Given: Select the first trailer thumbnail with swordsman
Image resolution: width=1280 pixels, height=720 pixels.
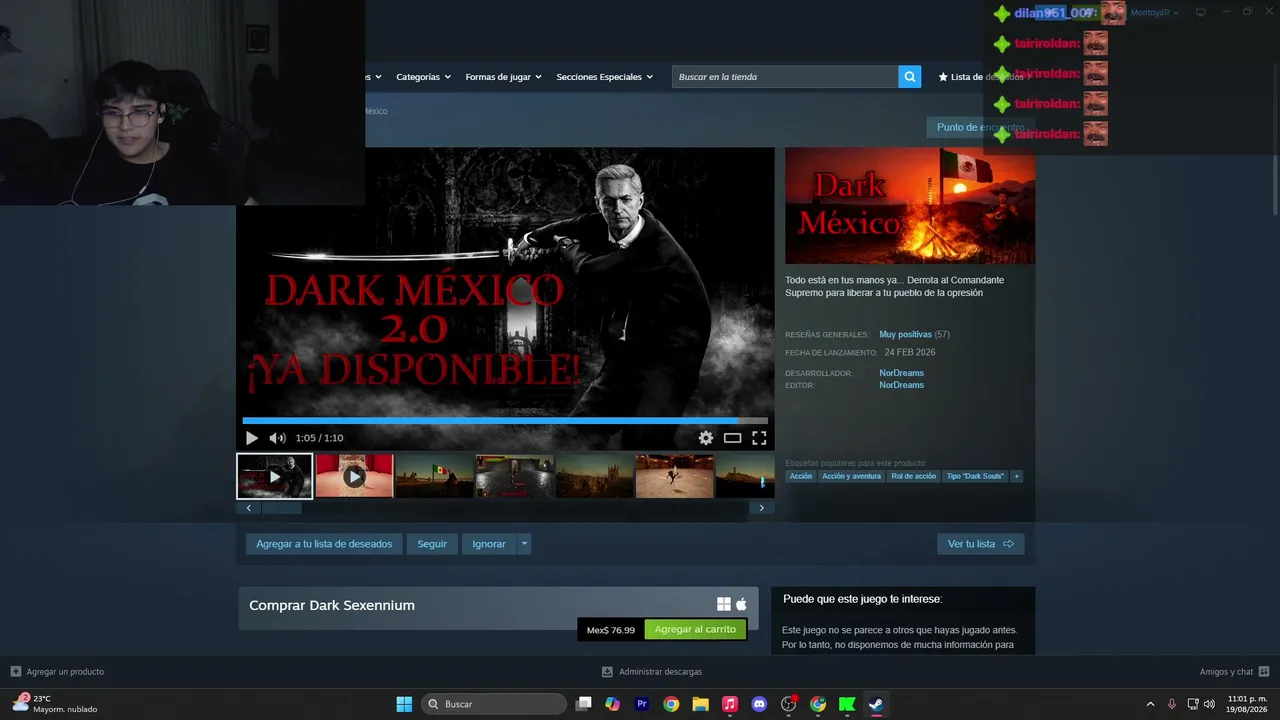Looking at the screenshot, I should (x=275, y=476).
